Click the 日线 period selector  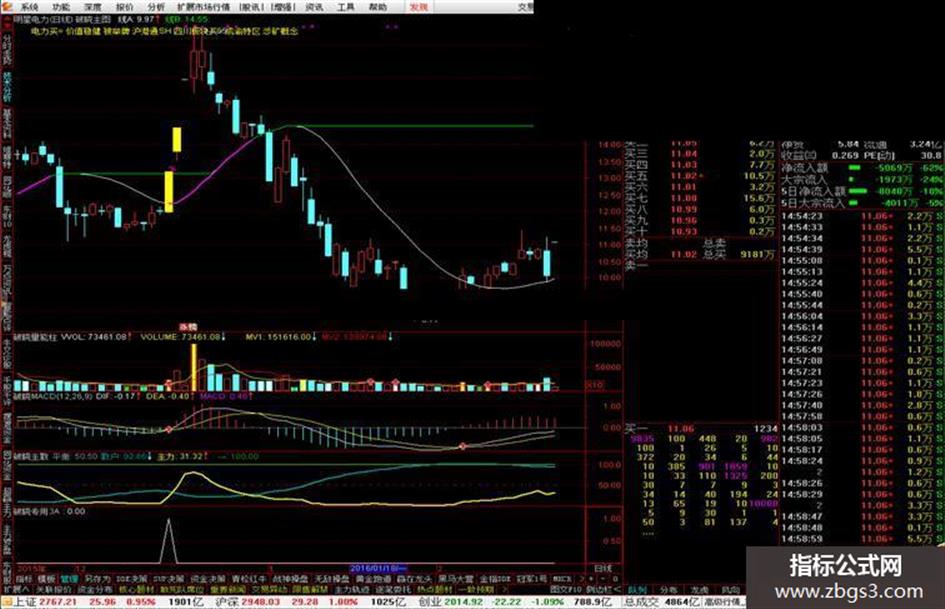pyautogui.click(x=602, y=568)
